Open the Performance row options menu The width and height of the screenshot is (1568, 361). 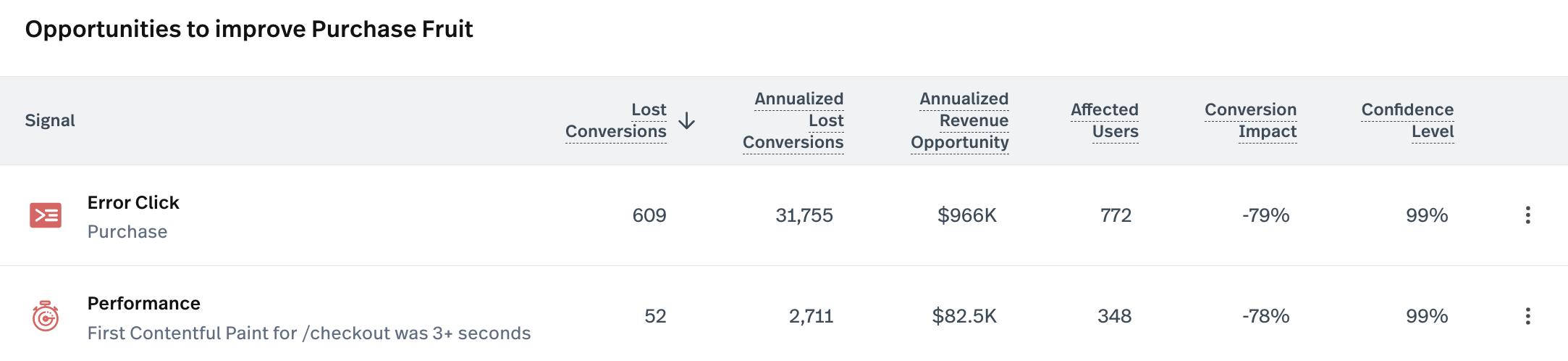point(1527,316)
